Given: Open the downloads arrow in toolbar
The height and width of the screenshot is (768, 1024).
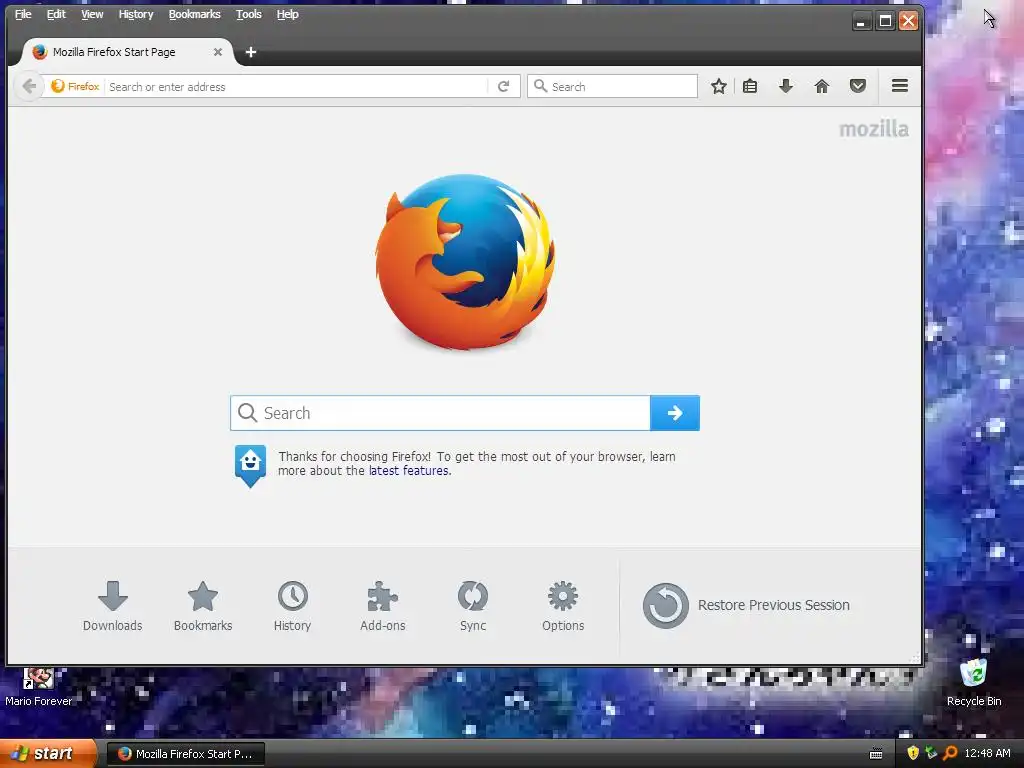Looking at the screenshot, I should pos(786,86).
